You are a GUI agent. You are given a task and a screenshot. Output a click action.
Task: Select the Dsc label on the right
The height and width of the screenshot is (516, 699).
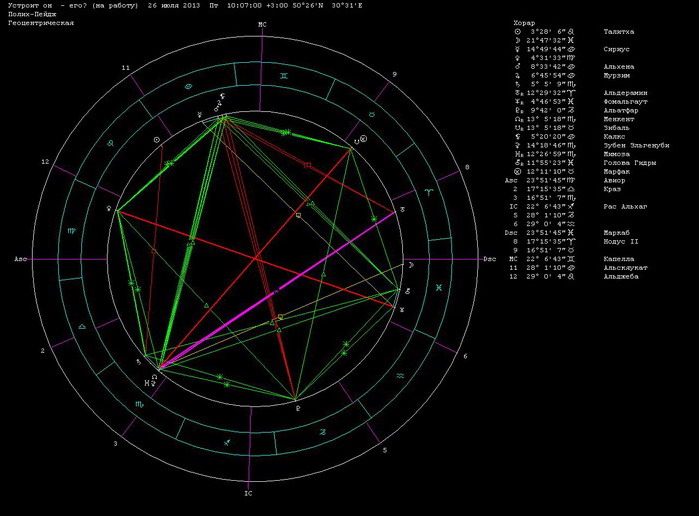tap(489, 259)
